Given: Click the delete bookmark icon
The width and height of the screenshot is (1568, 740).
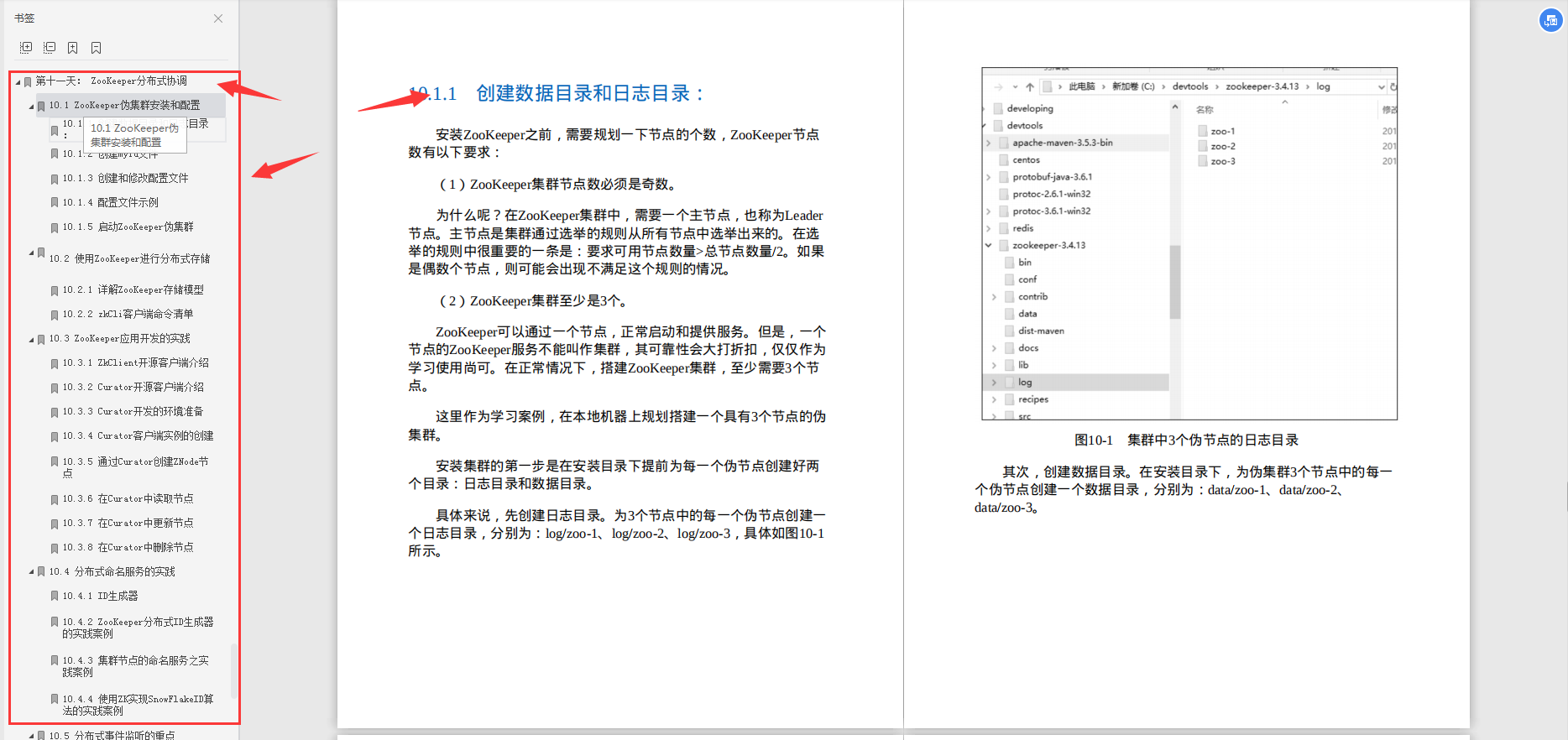Looking at the screenshot, I should [97, 48].
